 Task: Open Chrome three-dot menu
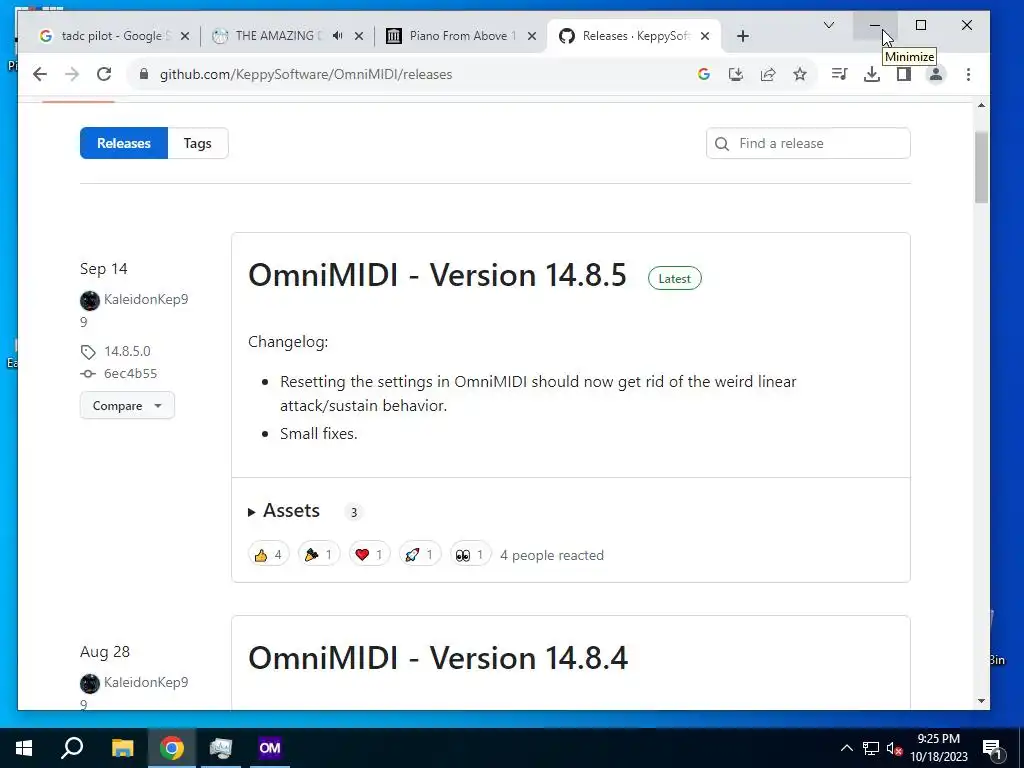coord(968,74)
